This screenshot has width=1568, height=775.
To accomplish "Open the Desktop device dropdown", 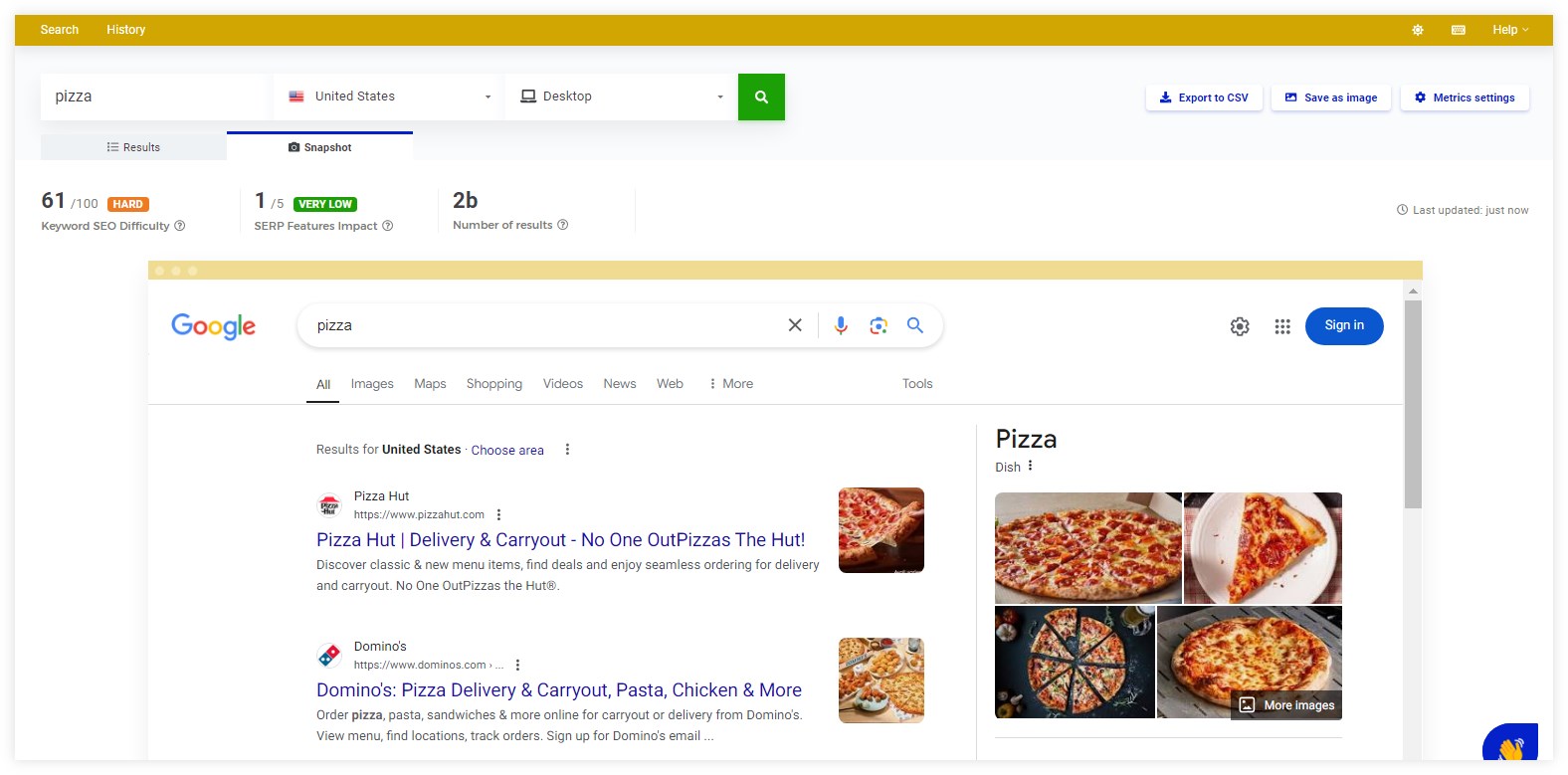I will (621, 97).
